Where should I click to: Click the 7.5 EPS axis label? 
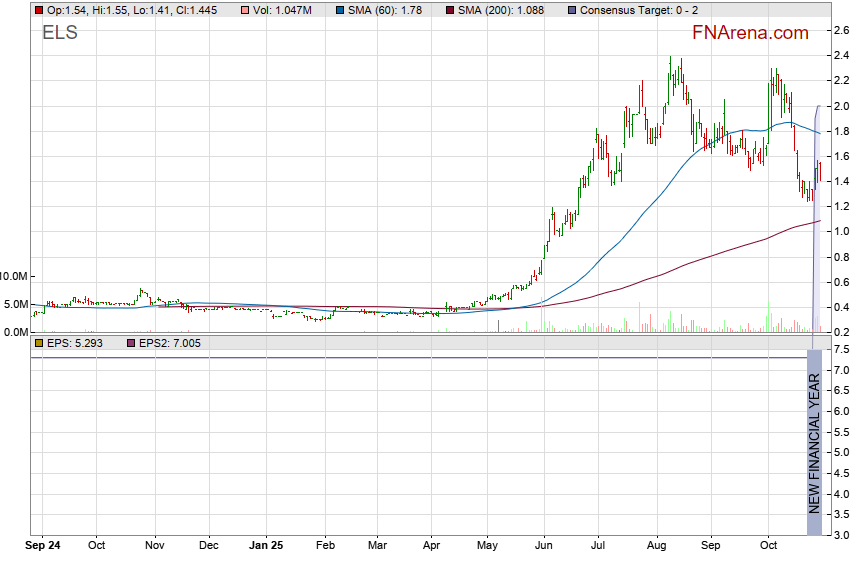click(x=841, y=349)
